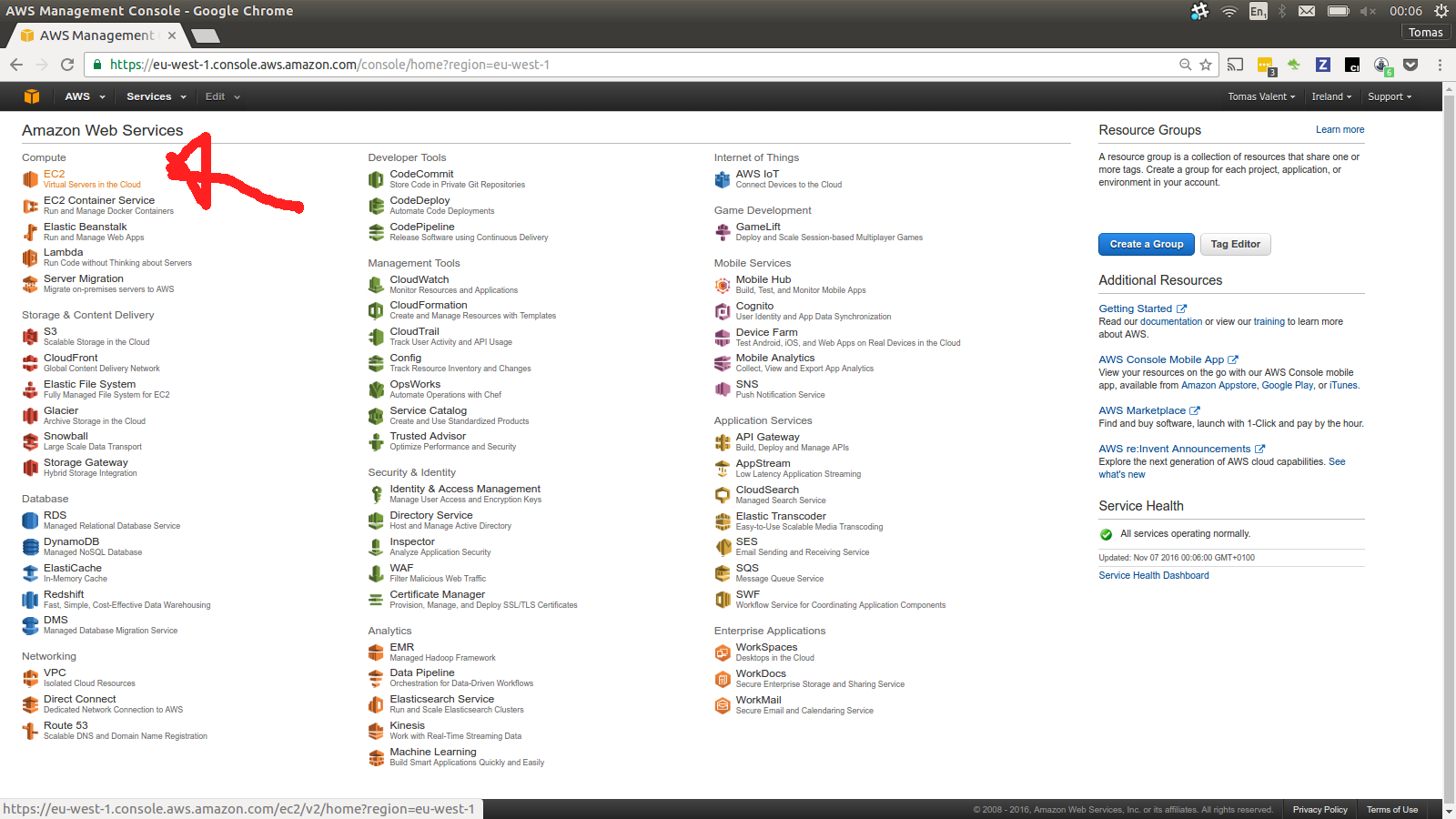Open the S3 storage icon
The image size is (1456, 819).
(x=30, y=337)
